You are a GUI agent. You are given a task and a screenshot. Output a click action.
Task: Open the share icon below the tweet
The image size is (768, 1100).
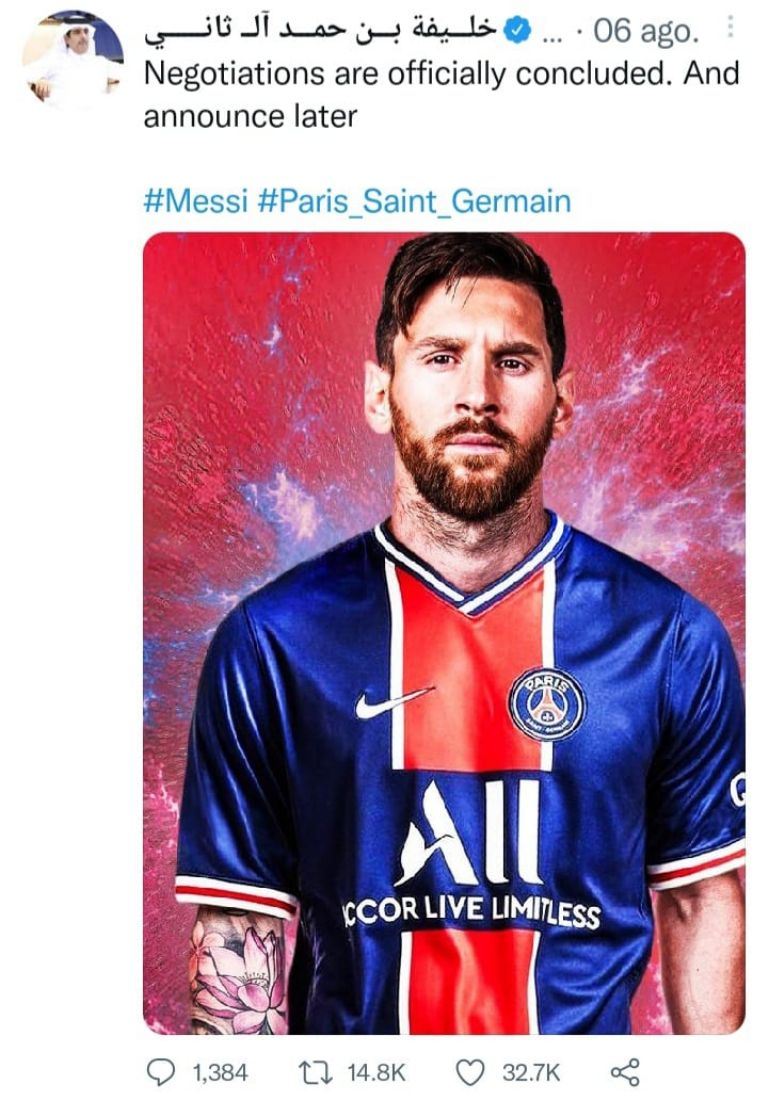pos(624,1072)
